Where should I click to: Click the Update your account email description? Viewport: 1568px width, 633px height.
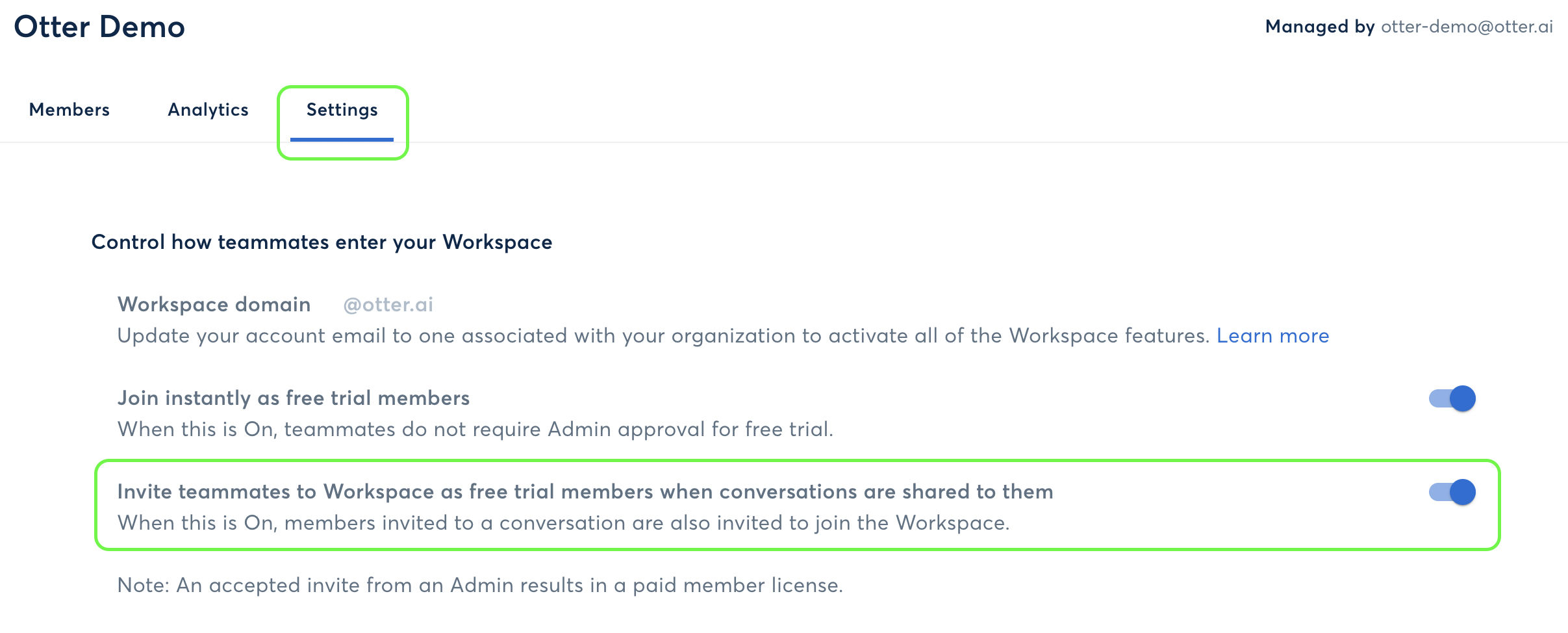click(663, 336)
